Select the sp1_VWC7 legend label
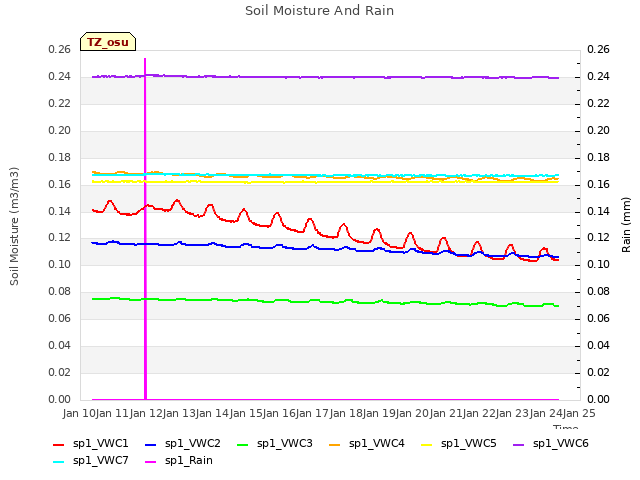The image size is (640, 480). [x=100, y=461]
